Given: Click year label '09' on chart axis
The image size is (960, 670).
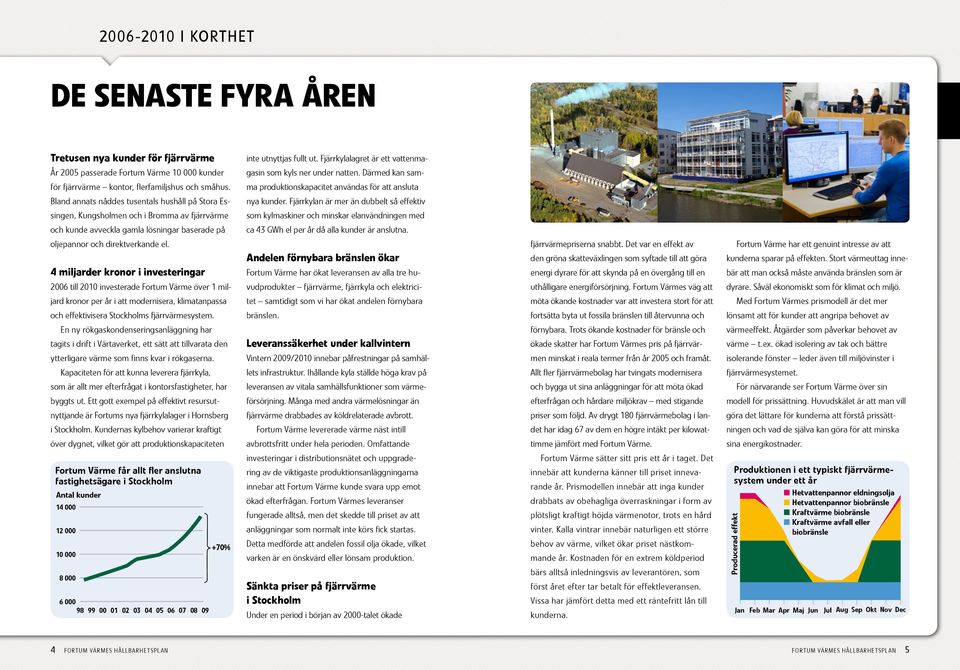Looking at the screenshot, I should pos(205,611).
